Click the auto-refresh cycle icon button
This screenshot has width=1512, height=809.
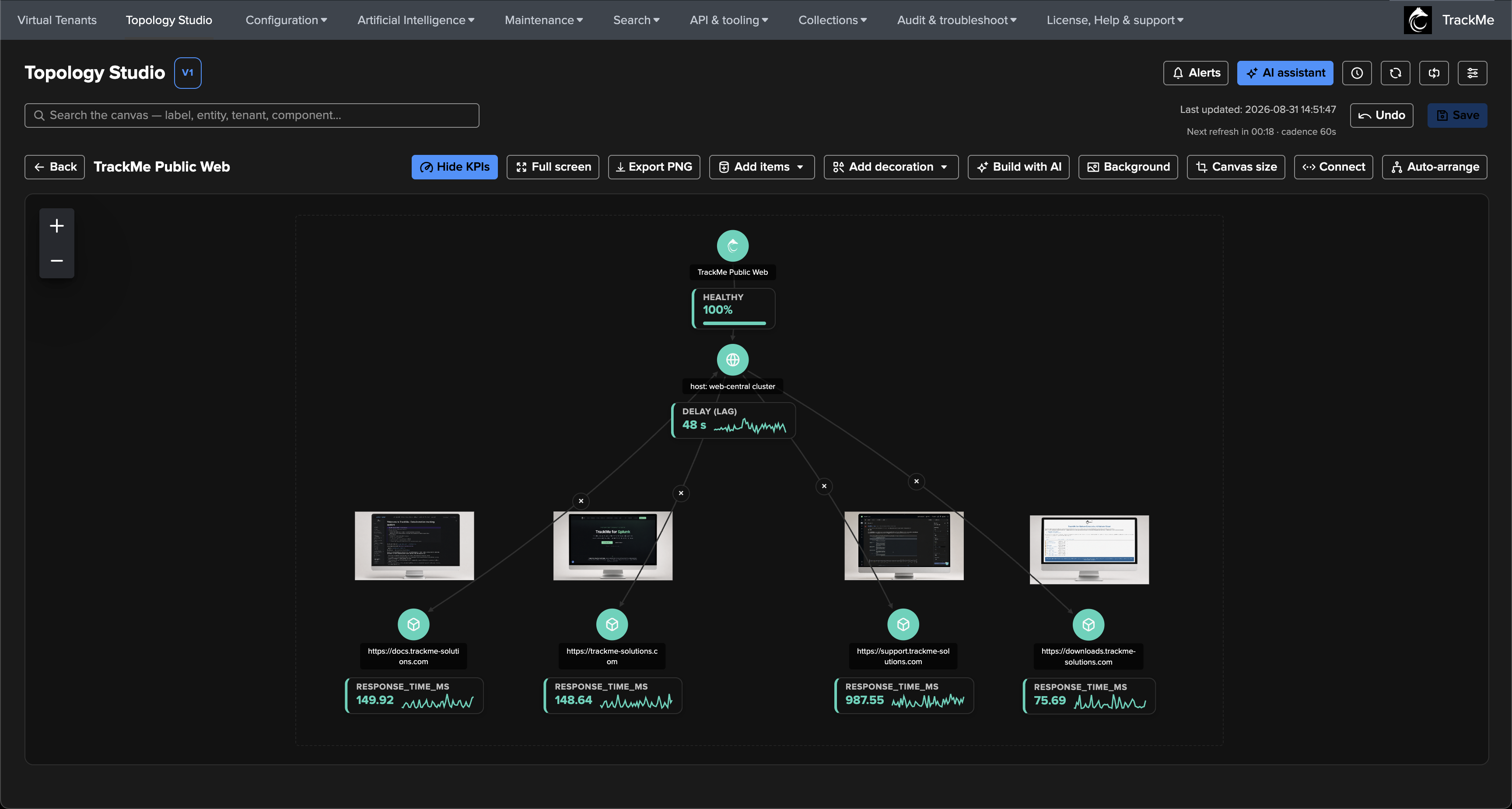pos(1434,73)
